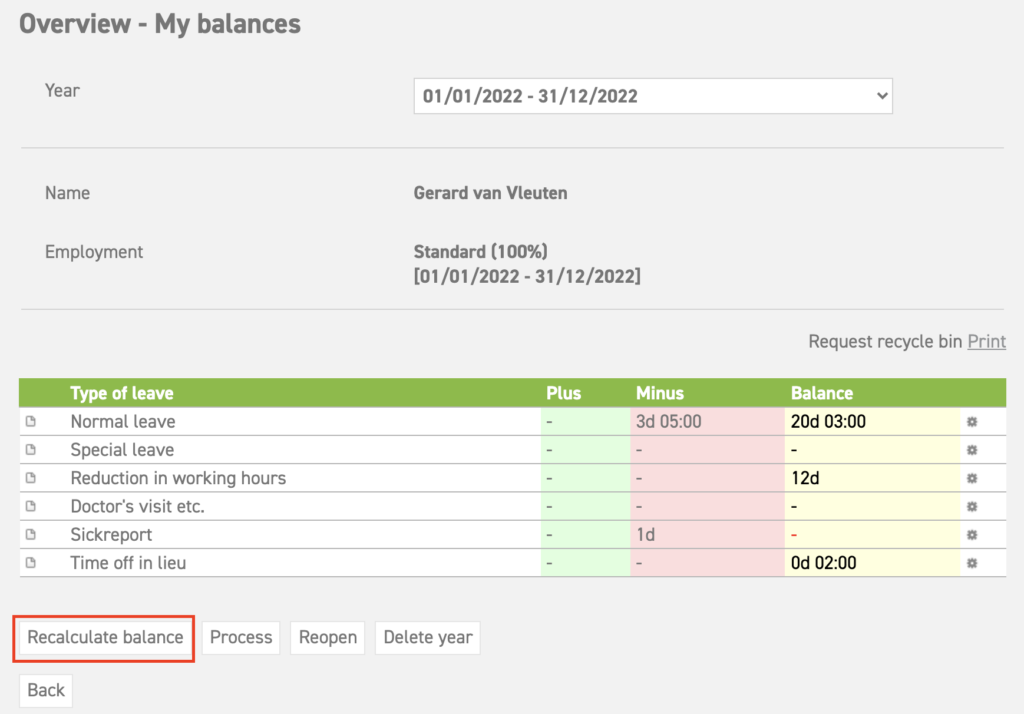The height and width of the screenshot is (714, 1024).
Task: Click the Reopen button
Action: (327, 637)
